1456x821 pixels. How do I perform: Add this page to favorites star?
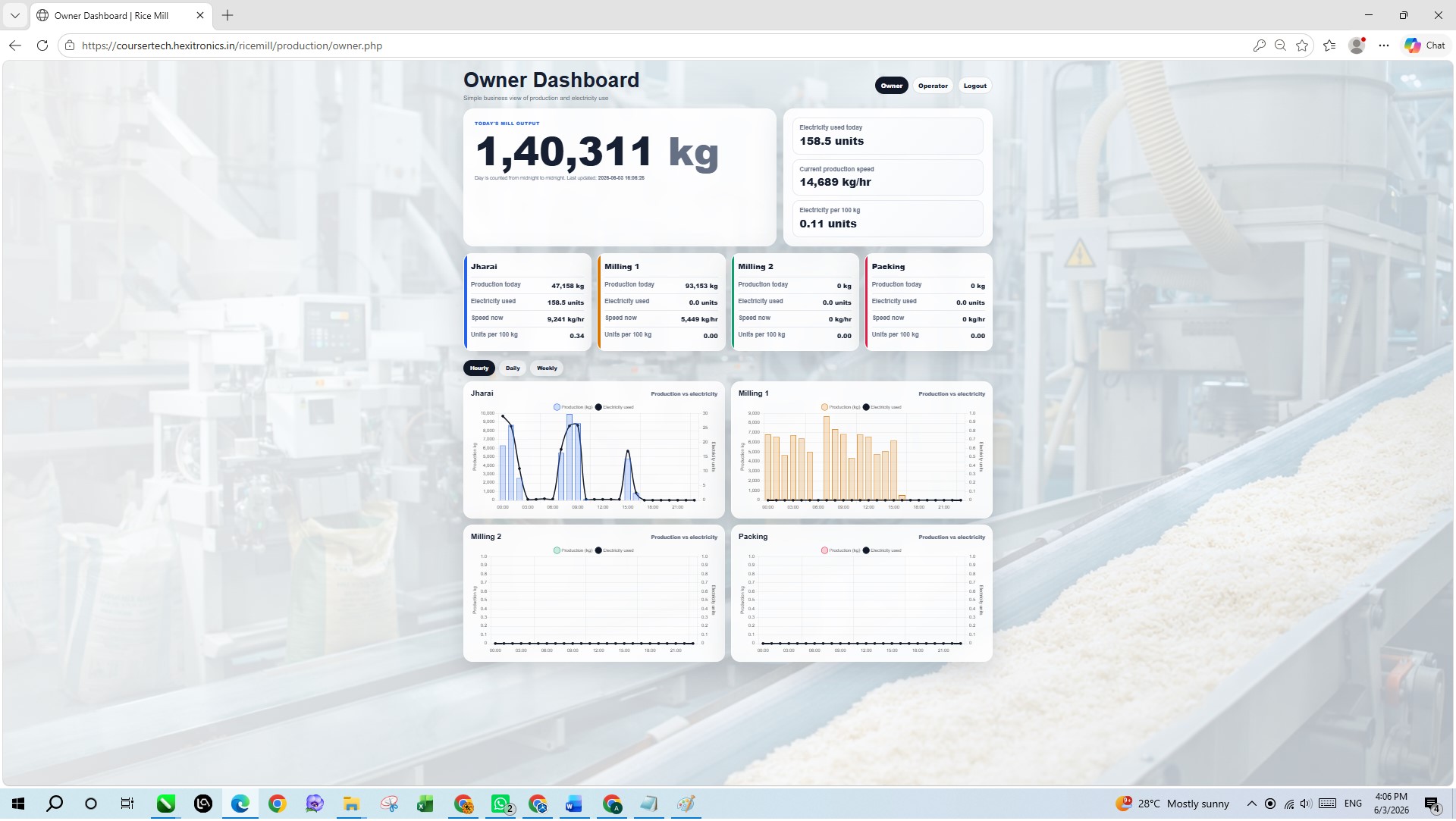pos(1302,45)
